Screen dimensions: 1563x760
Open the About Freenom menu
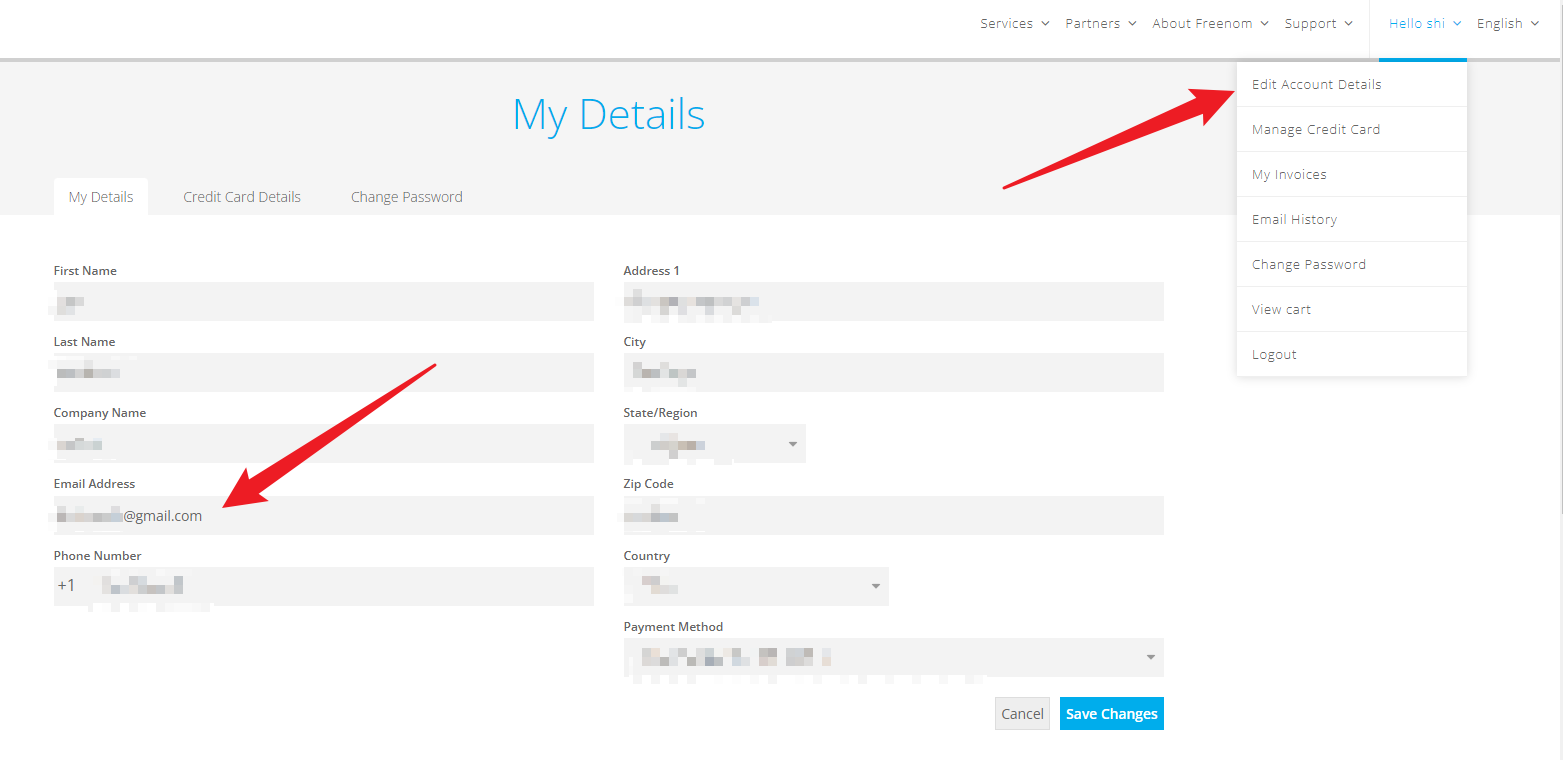pyautogui.click(x=1210, y=24)
